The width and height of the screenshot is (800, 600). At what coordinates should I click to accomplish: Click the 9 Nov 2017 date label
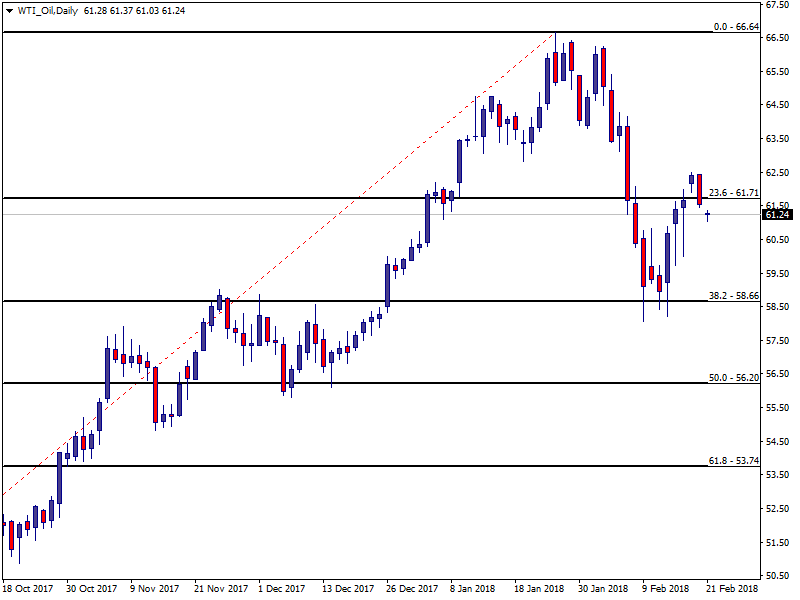(x=156, y=590)
